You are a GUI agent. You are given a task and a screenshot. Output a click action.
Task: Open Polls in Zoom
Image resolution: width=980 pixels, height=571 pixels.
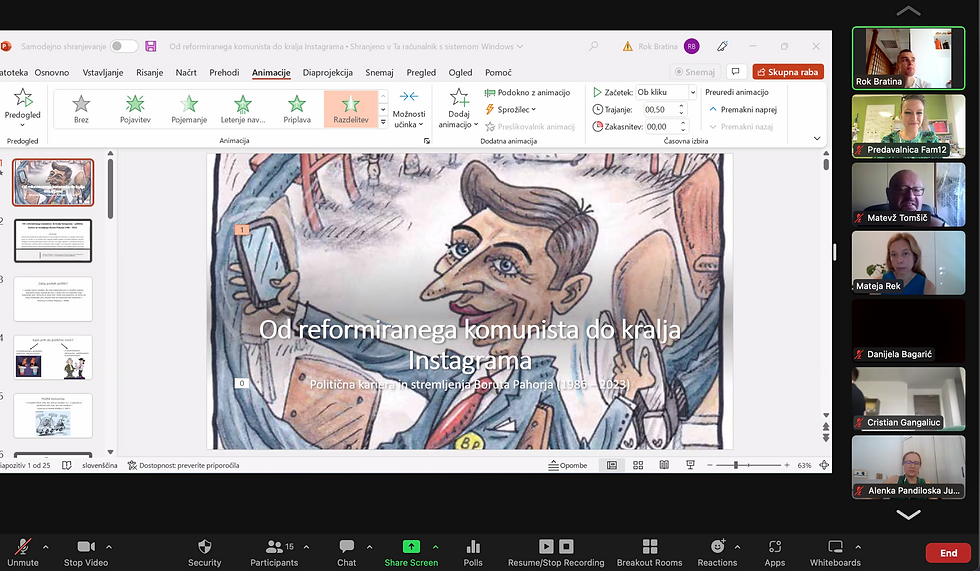[x=473, y=552]
